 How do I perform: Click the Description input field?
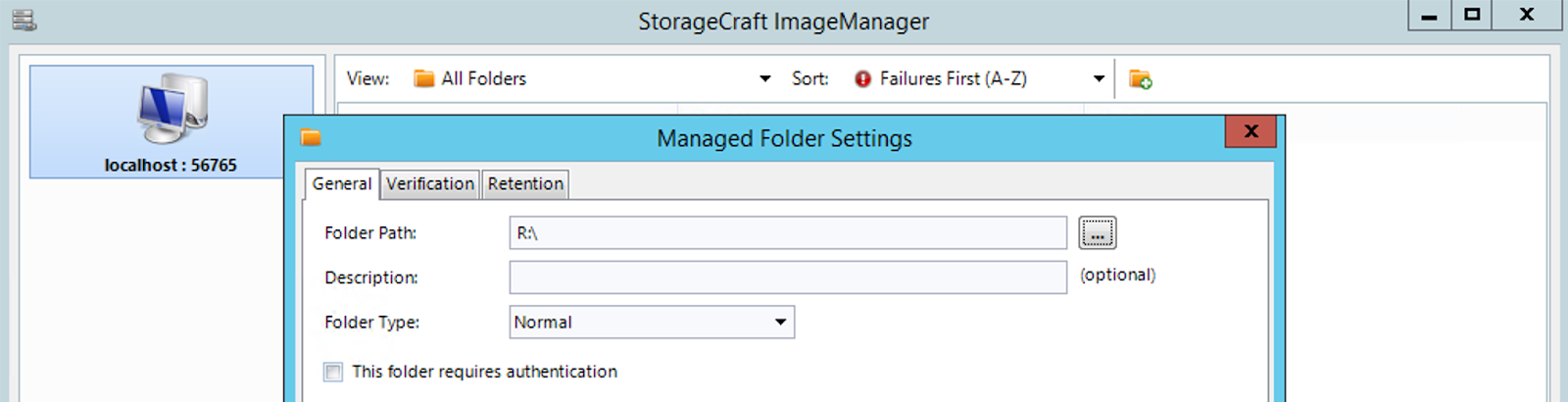788,277
